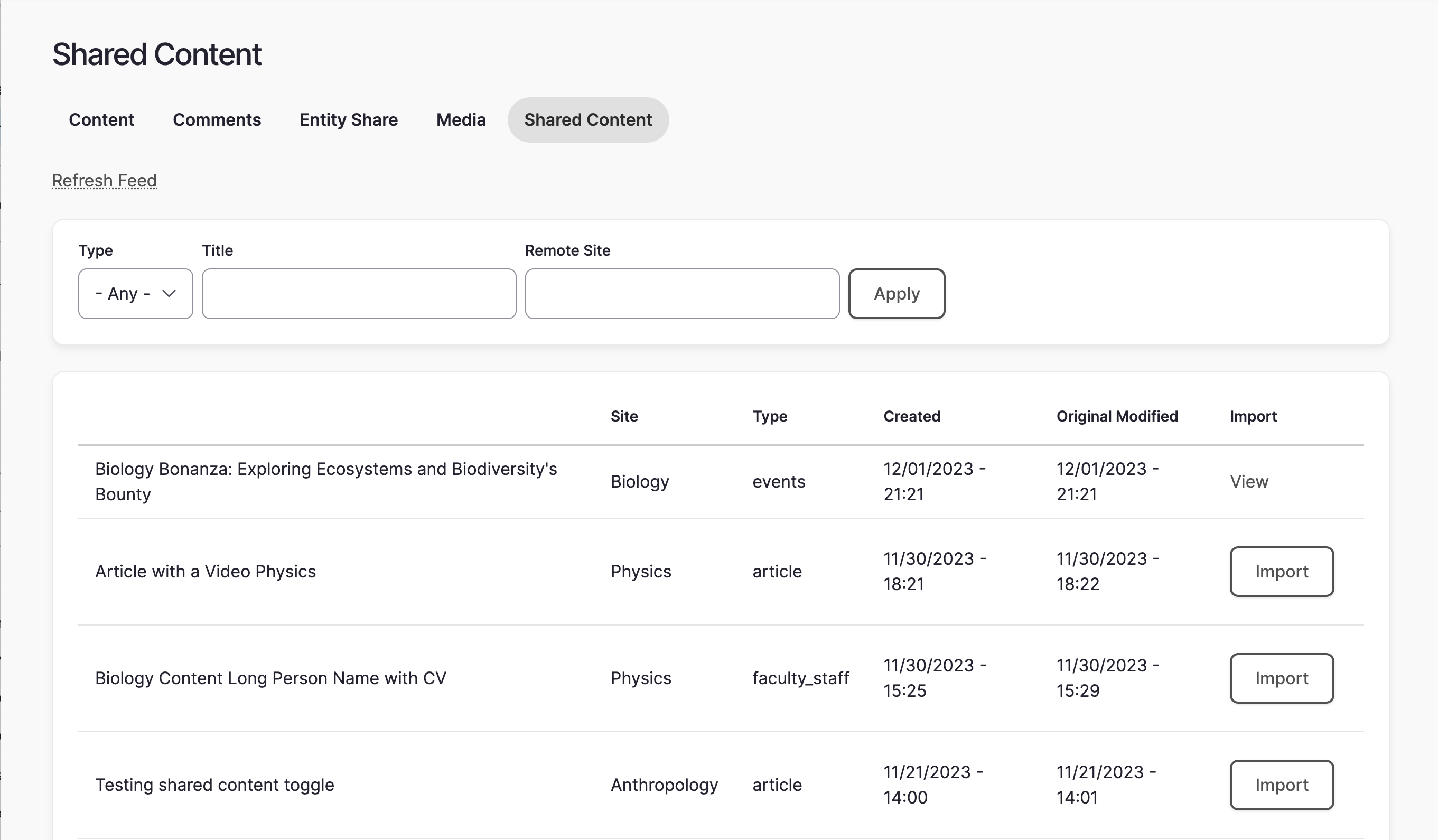
Task: Click the faculty_staff type cell
Action: coord(800,678)
